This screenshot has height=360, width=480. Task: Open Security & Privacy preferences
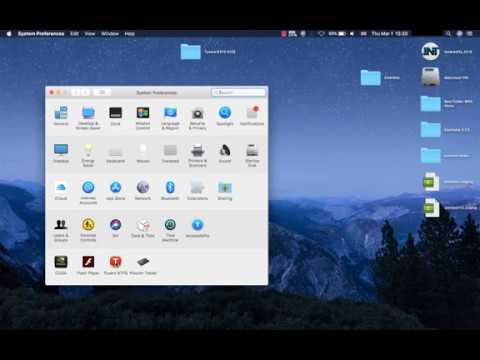(x=197, y=118)
